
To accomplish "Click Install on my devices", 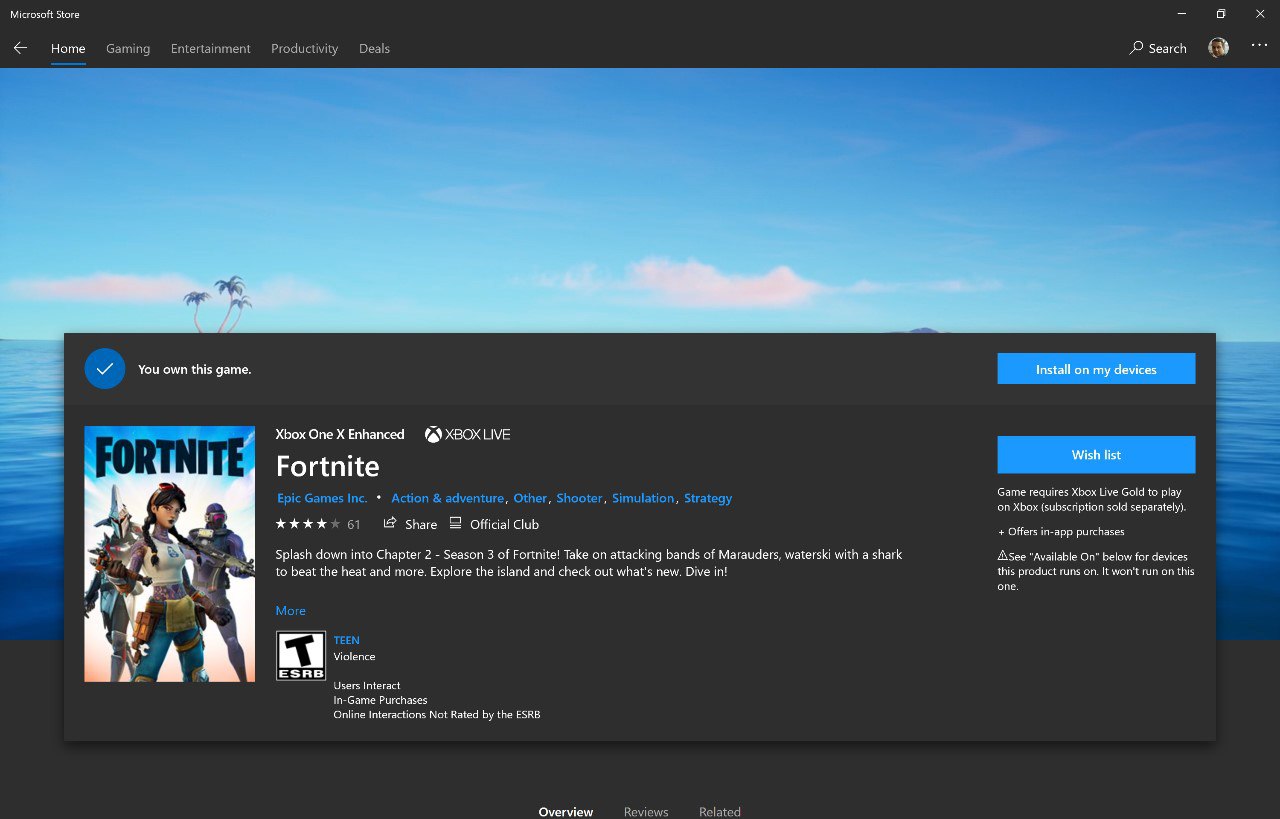I will coord(1096,369).
